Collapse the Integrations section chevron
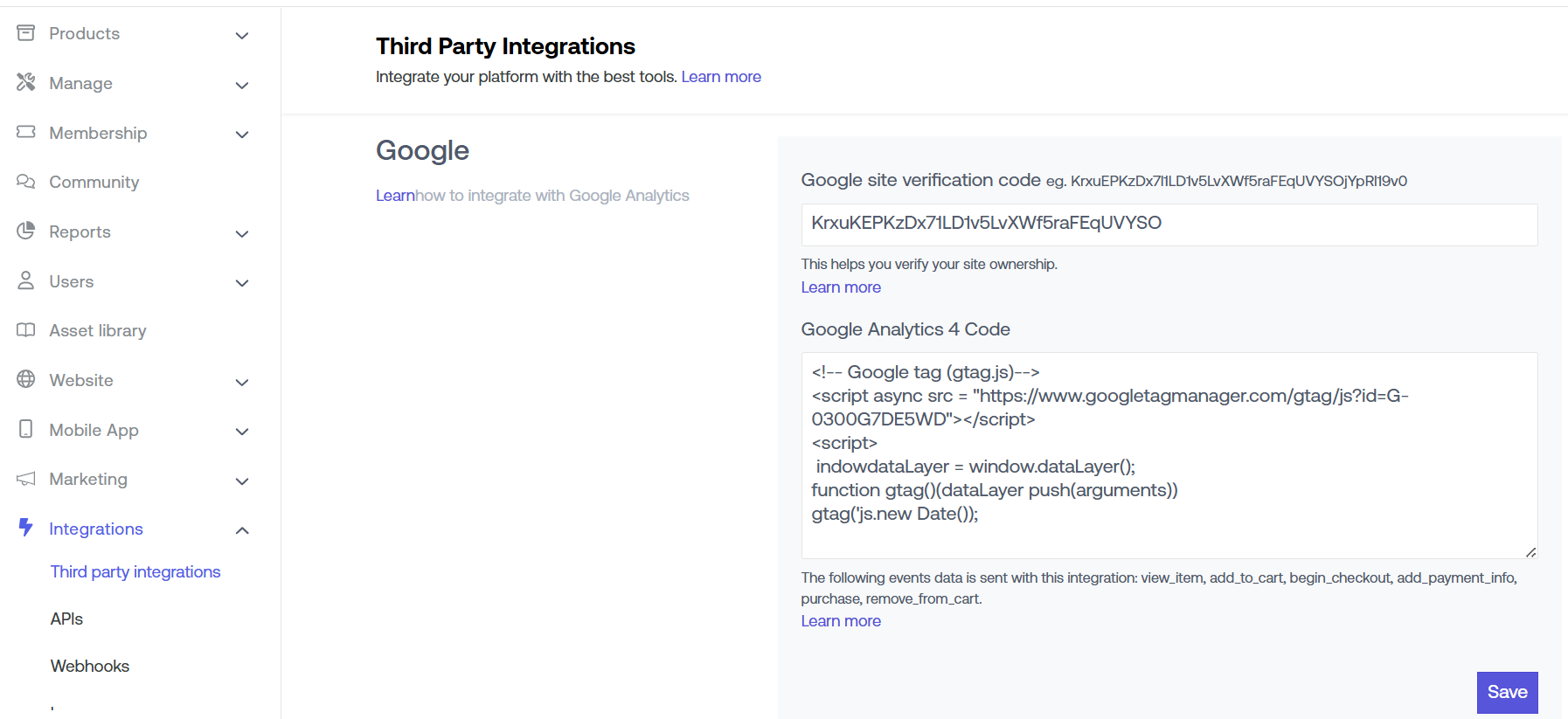This screenshot has height=719, width=1568. coord(242,530)
